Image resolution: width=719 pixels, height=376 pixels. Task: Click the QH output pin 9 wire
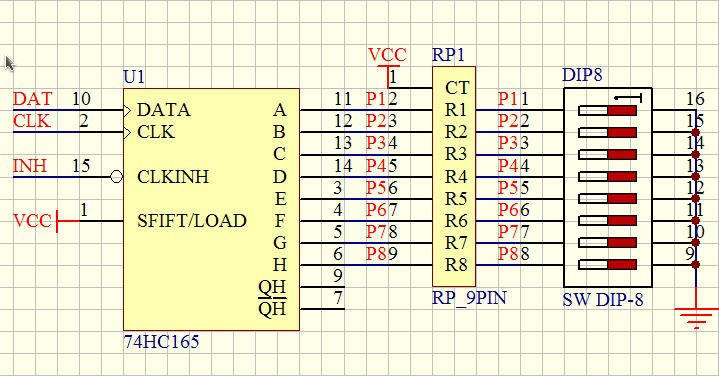322,287
